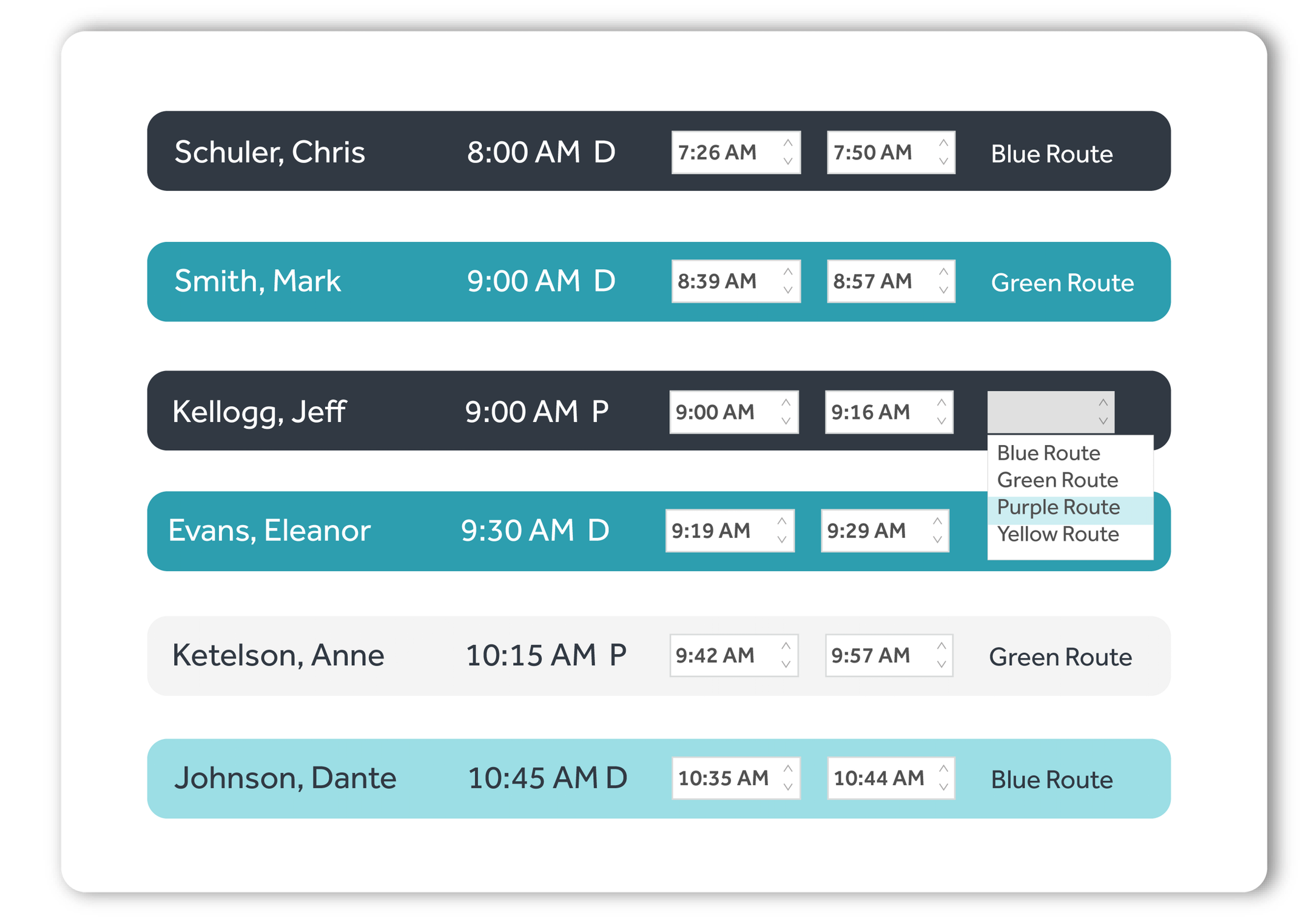Decrease Johnson's 10:35 AM time

(x=787, y=787)
